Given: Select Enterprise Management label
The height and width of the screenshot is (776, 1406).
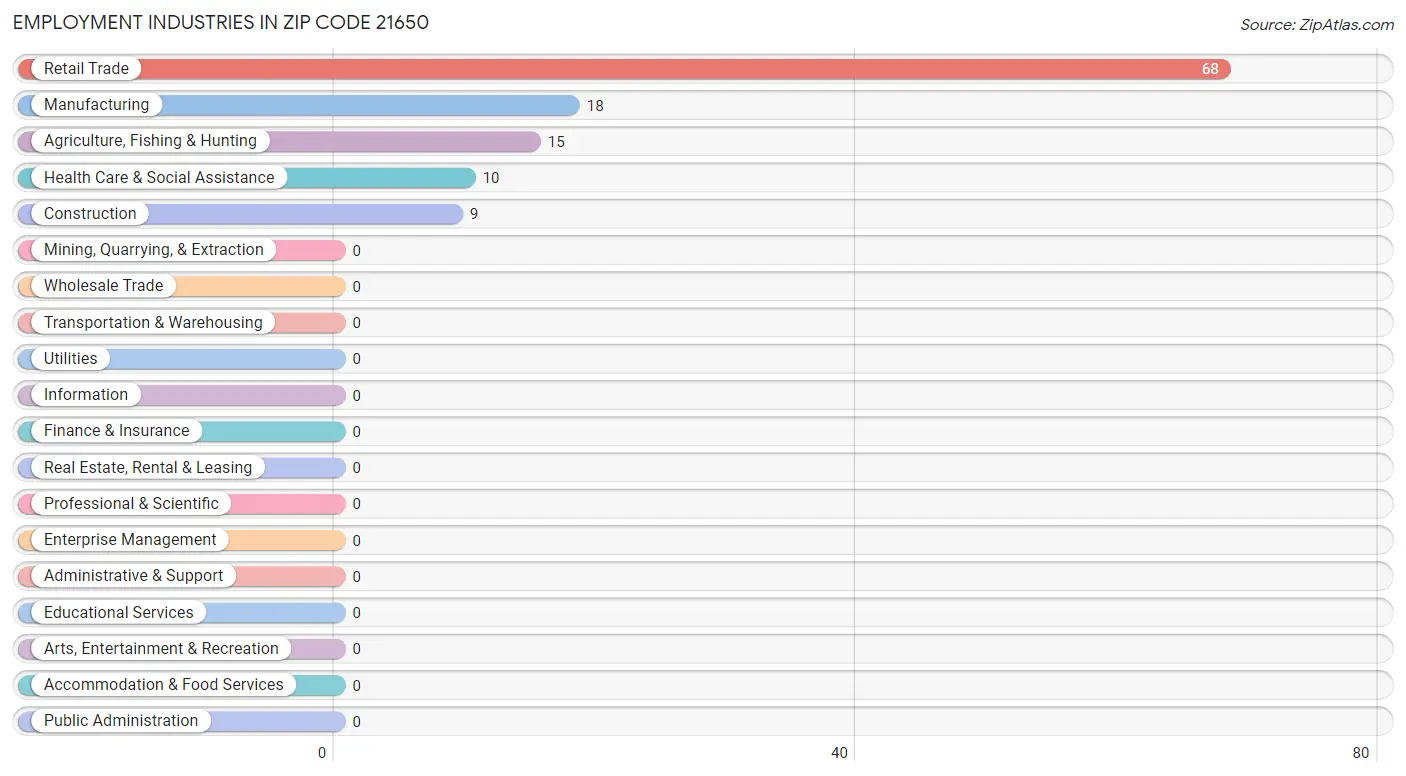Looking at the screenshot, I should [x=130, y=540].
